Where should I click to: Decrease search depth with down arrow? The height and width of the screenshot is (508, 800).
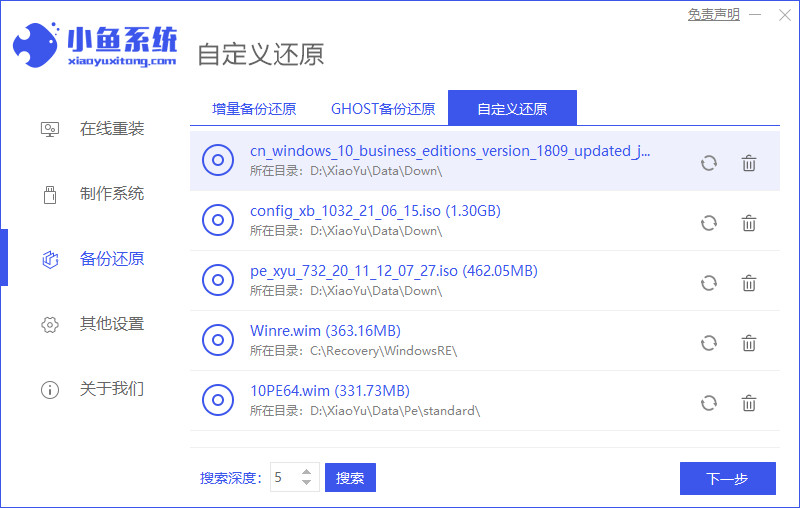click(x=307, y=484)
